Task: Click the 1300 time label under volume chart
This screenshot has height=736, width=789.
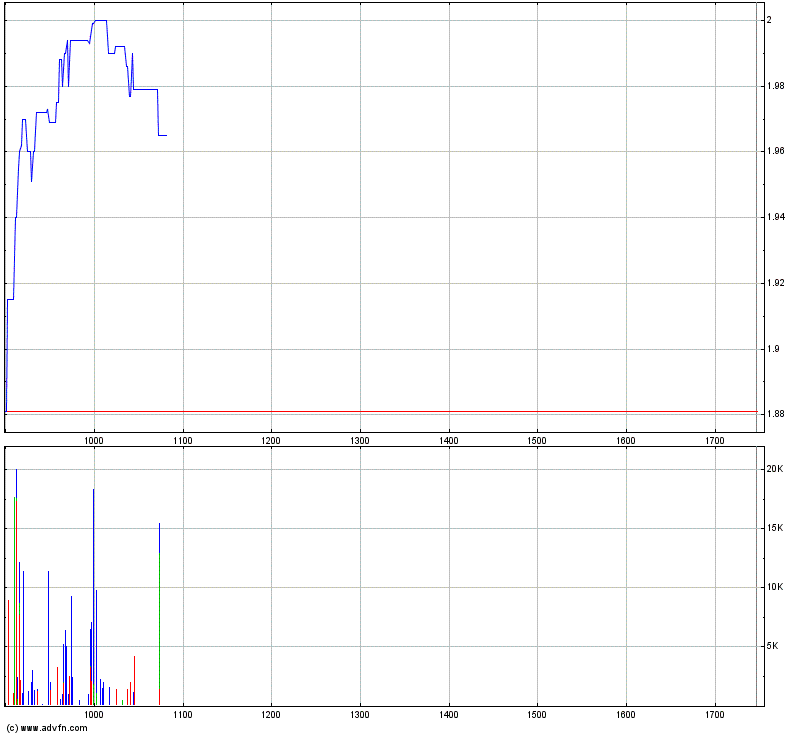Action: 360,716
